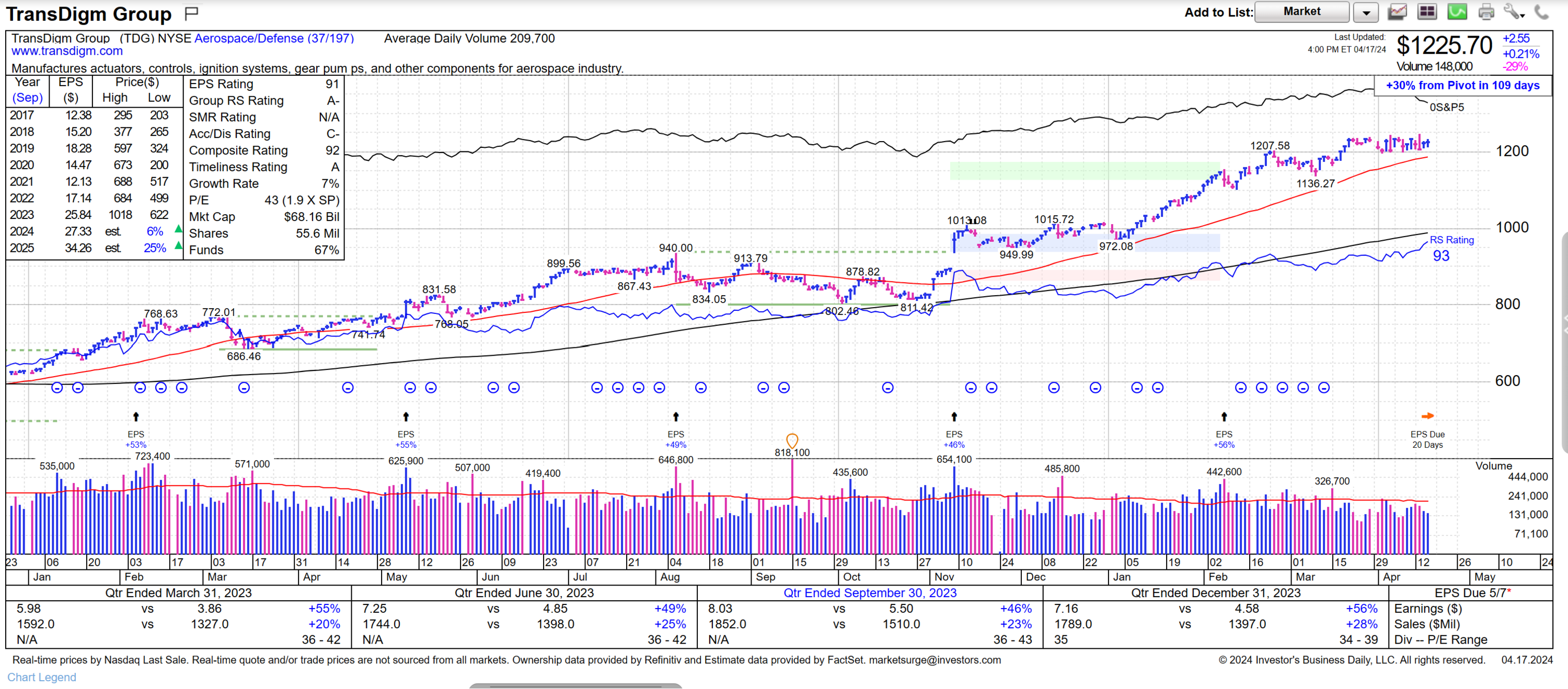Click the EPS Due 5/7 heading
Viewport: 1568px width, 689px height.
(x=1472, y=593)
